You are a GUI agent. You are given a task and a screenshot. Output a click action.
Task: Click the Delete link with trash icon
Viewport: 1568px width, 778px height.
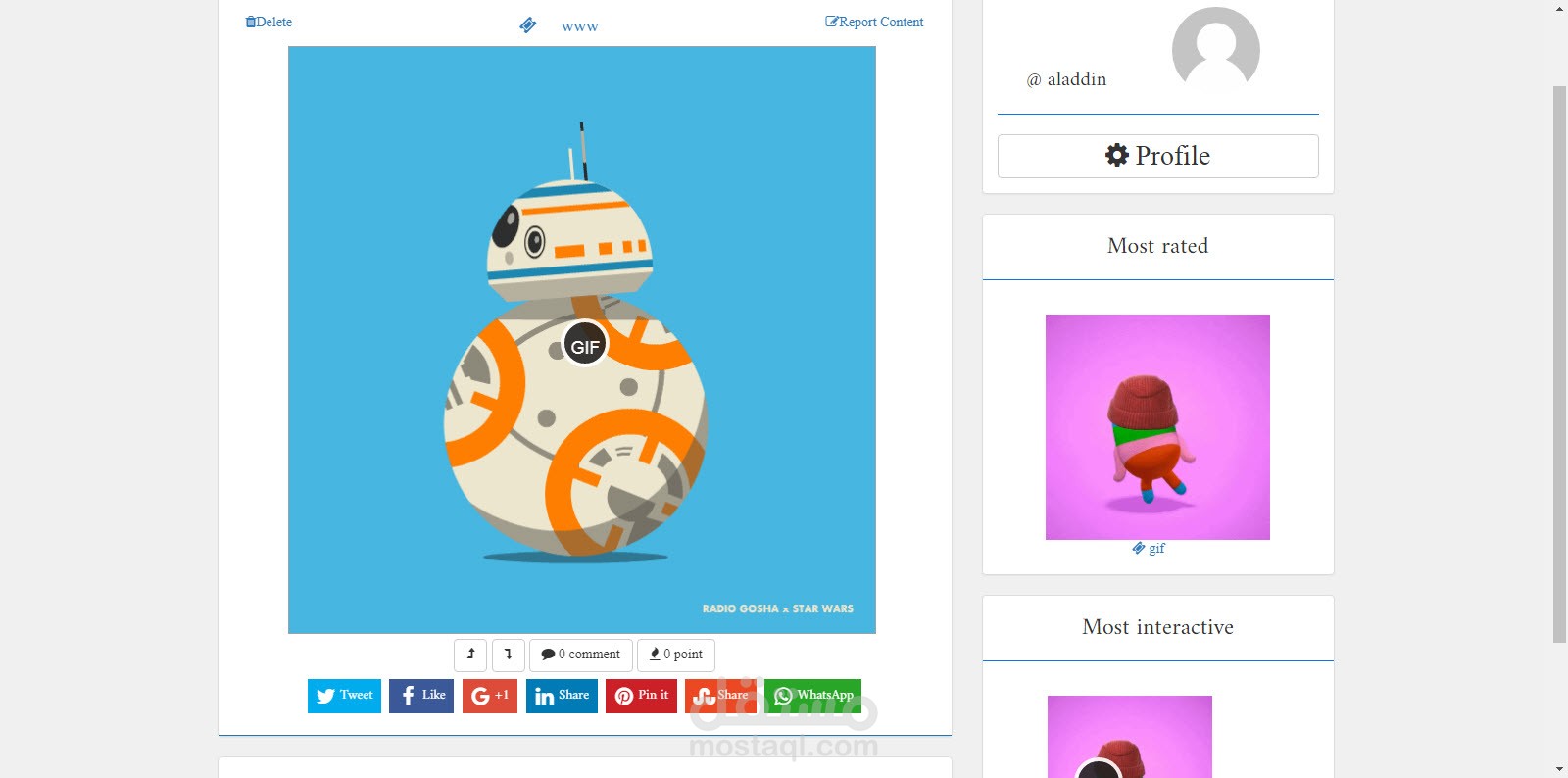pos(269,22)
